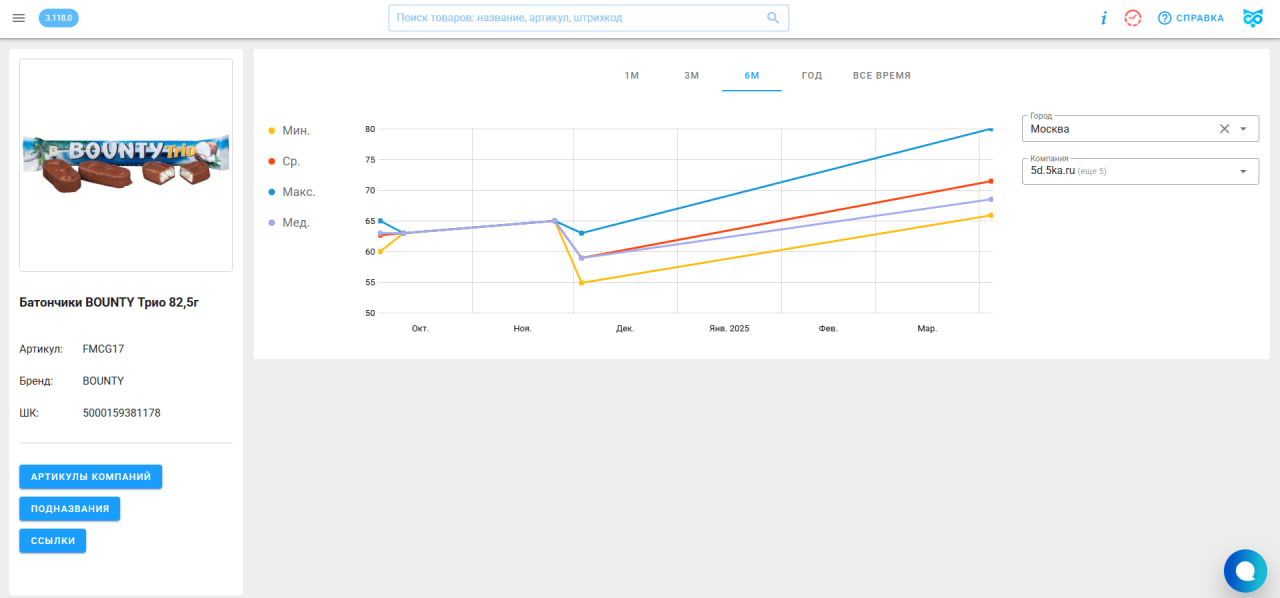Click the Мин. line's final yellow point
1280x598 pixels.
pyautogui.click(x=990, y=215)
